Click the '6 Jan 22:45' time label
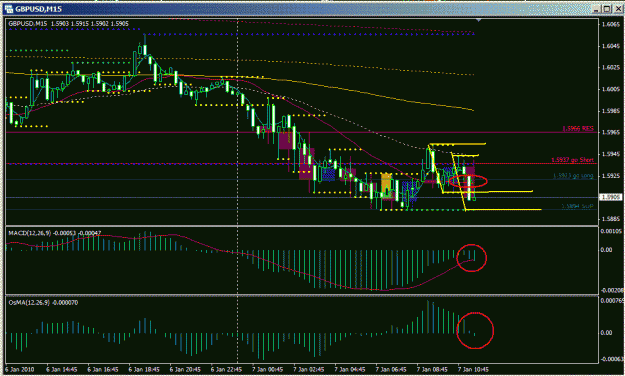The width and height of the screenshot is (625, 376). (x=226, y=370)
